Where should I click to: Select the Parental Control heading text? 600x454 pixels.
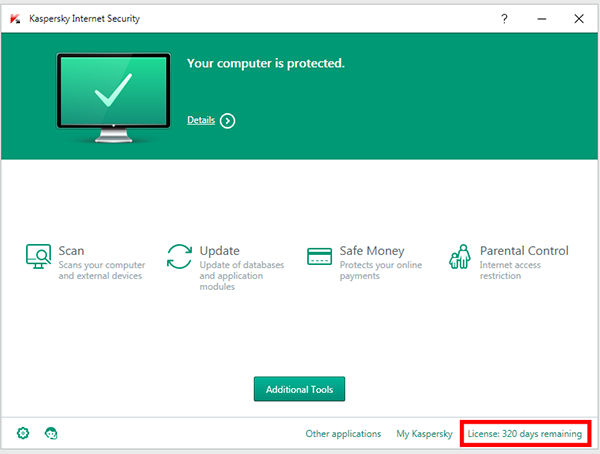pos(524,251)
